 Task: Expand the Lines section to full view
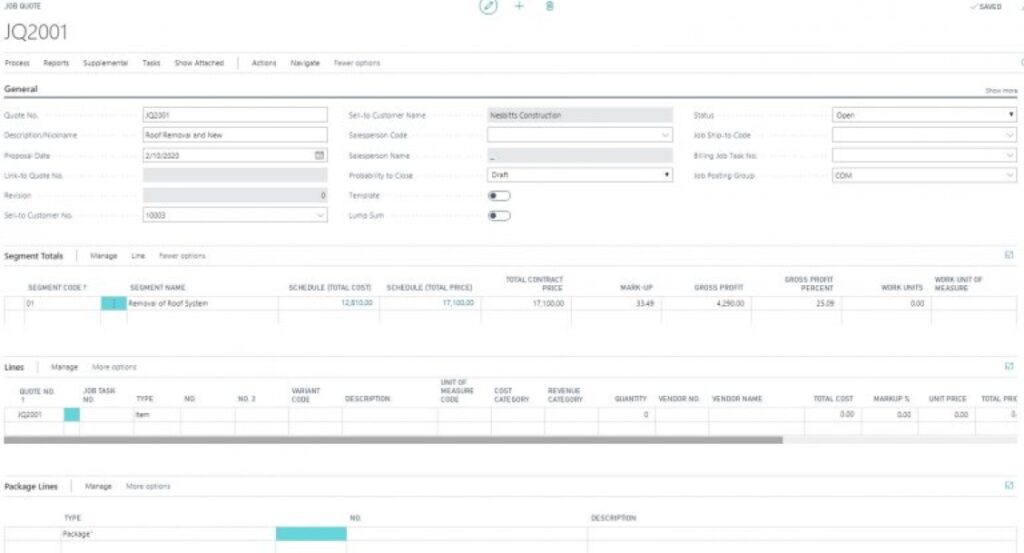tap(1008, 367)
